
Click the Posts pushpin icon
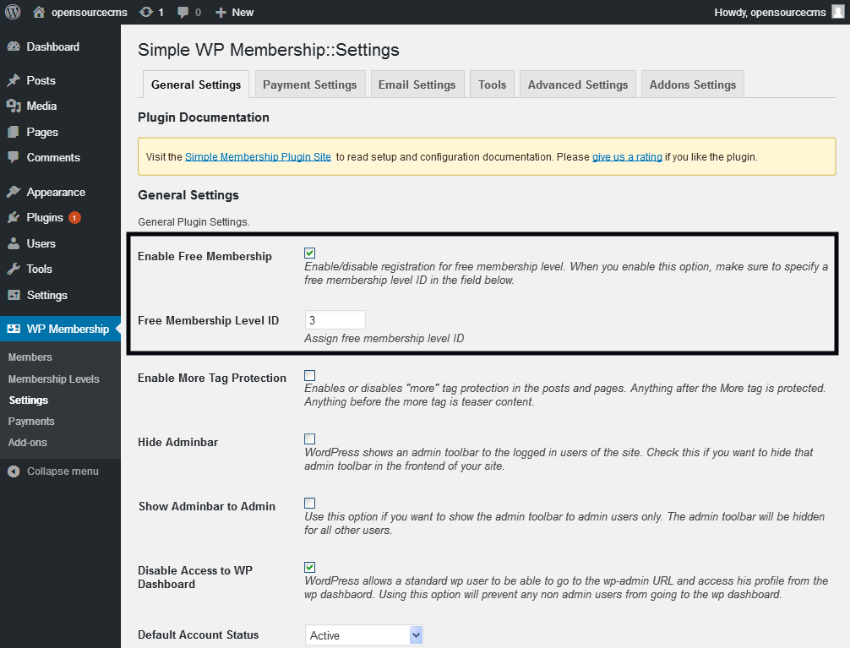14,81
